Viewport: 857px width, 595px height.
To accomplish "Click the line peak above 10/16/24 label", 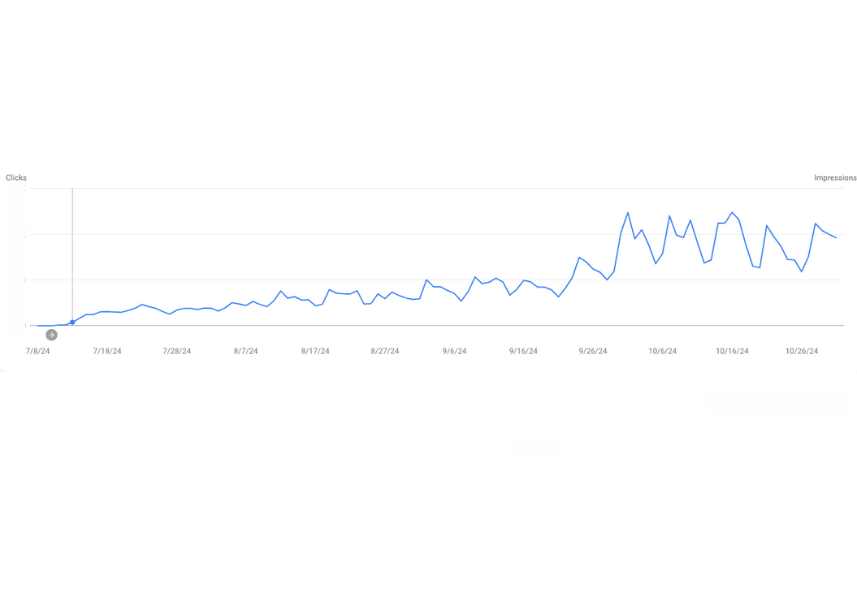I will (x=732, y=212).
